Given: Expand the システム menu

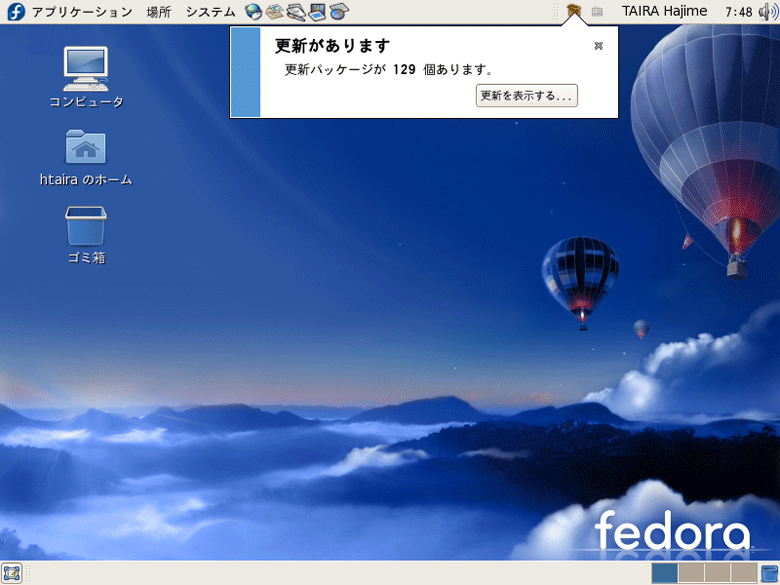Looking at the screenshot, I should click(210, 12).
